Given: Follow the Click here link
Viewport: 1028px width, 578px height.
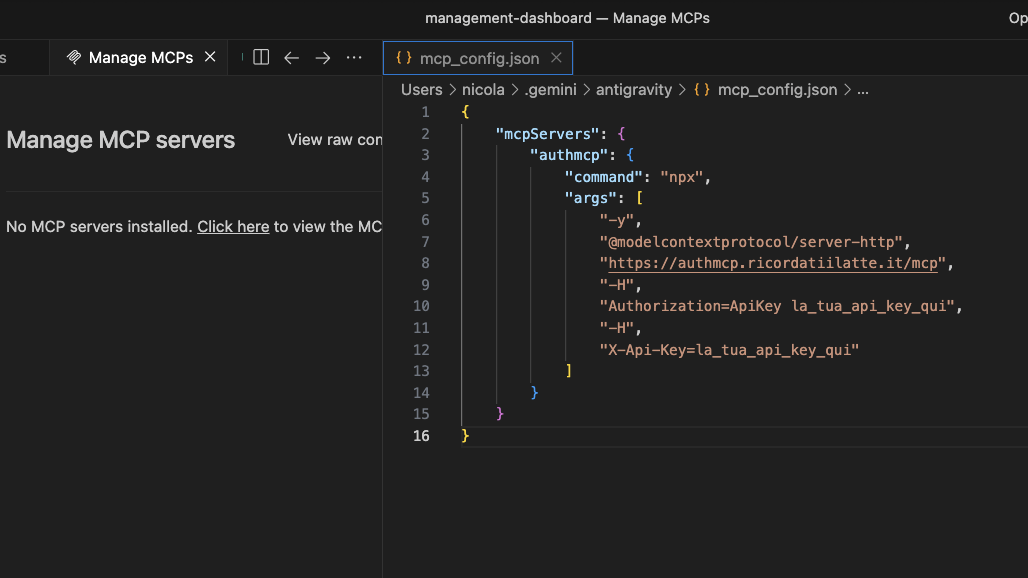Looking at the screenshot, I should click(233, 226).
